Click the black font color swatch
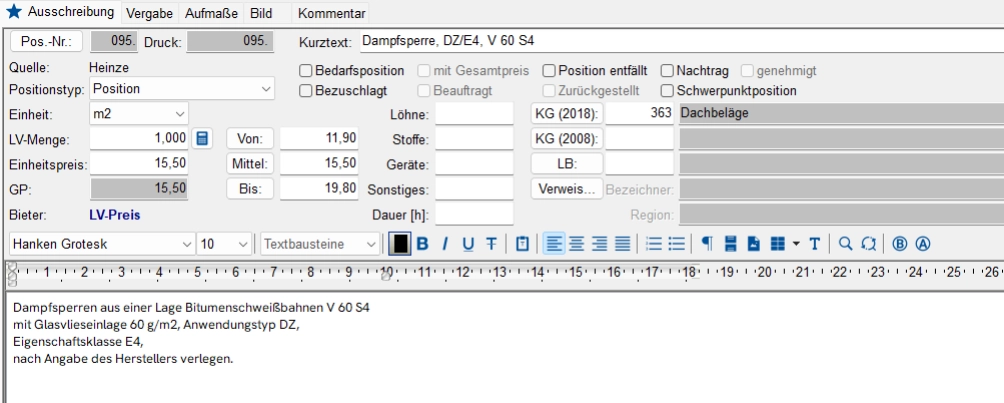 [399, 244]
